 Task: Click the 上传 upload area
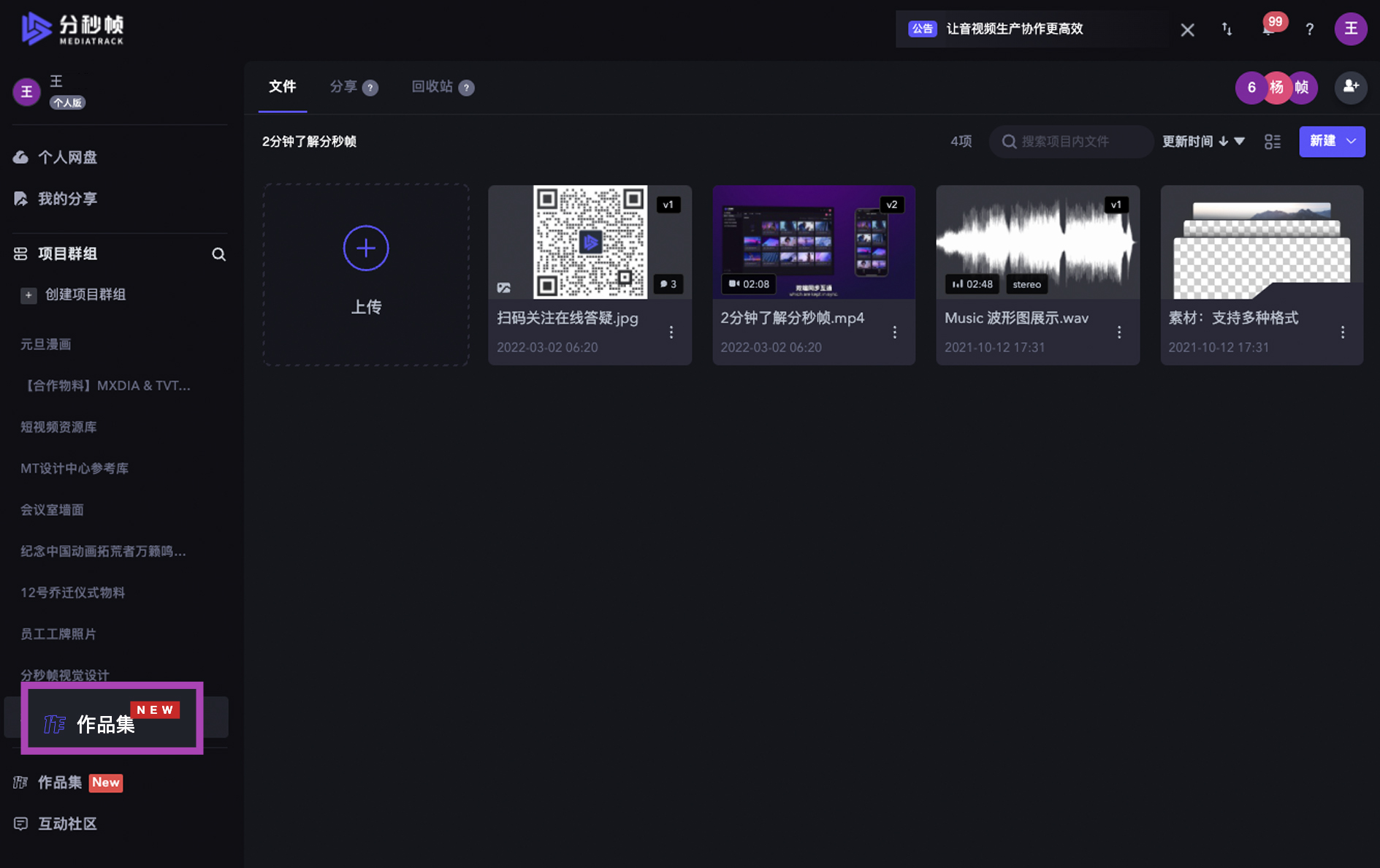(x=366, y=275)
